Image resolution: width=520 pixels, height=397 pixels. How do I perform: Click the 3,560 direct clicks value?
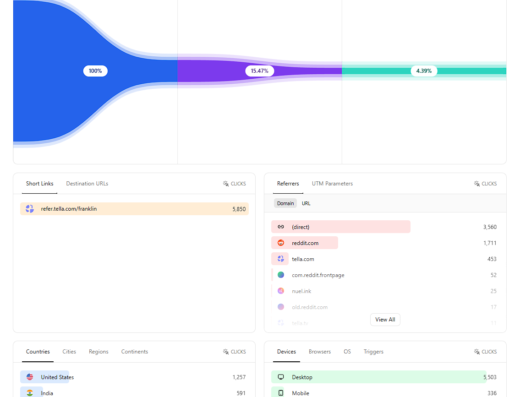tap(490, 227)
